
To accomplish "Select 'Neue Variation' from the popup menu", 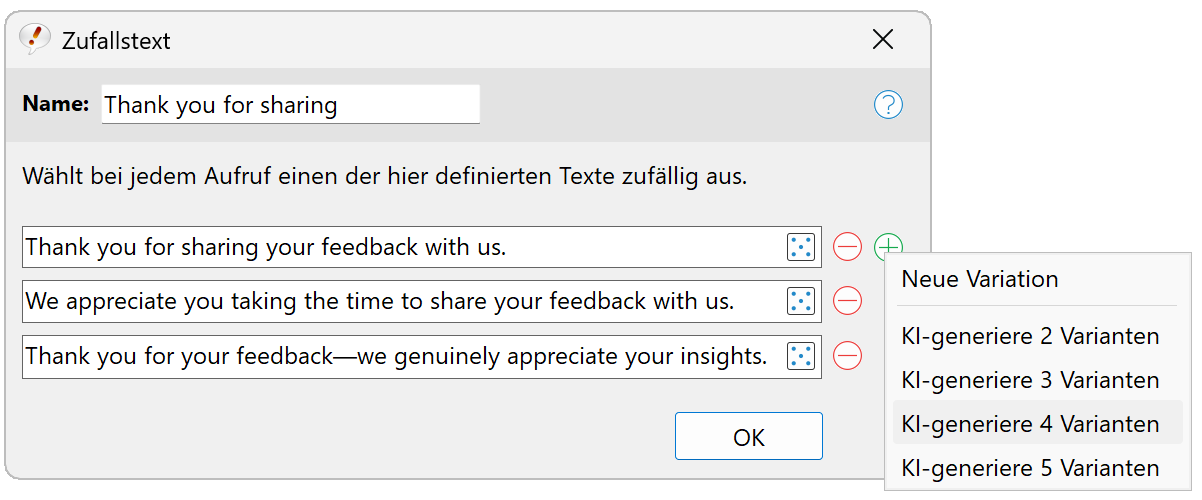I will tap(980, 279).
